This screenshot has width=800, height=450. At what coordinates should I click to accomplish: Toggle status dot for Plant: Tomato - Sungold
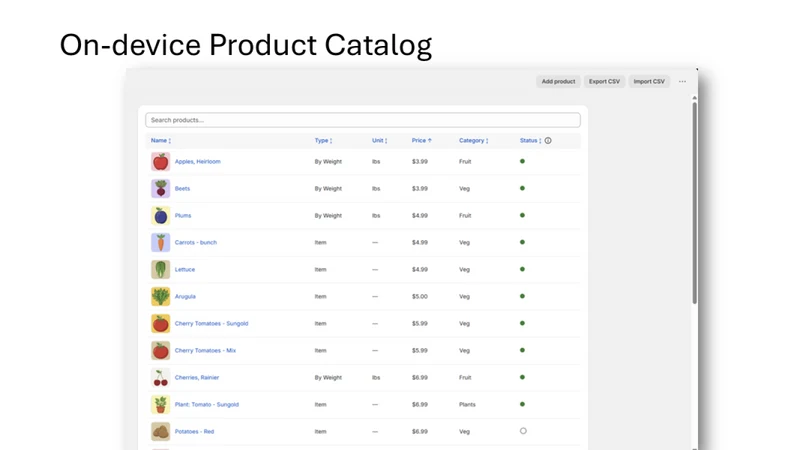click(522, 405)
